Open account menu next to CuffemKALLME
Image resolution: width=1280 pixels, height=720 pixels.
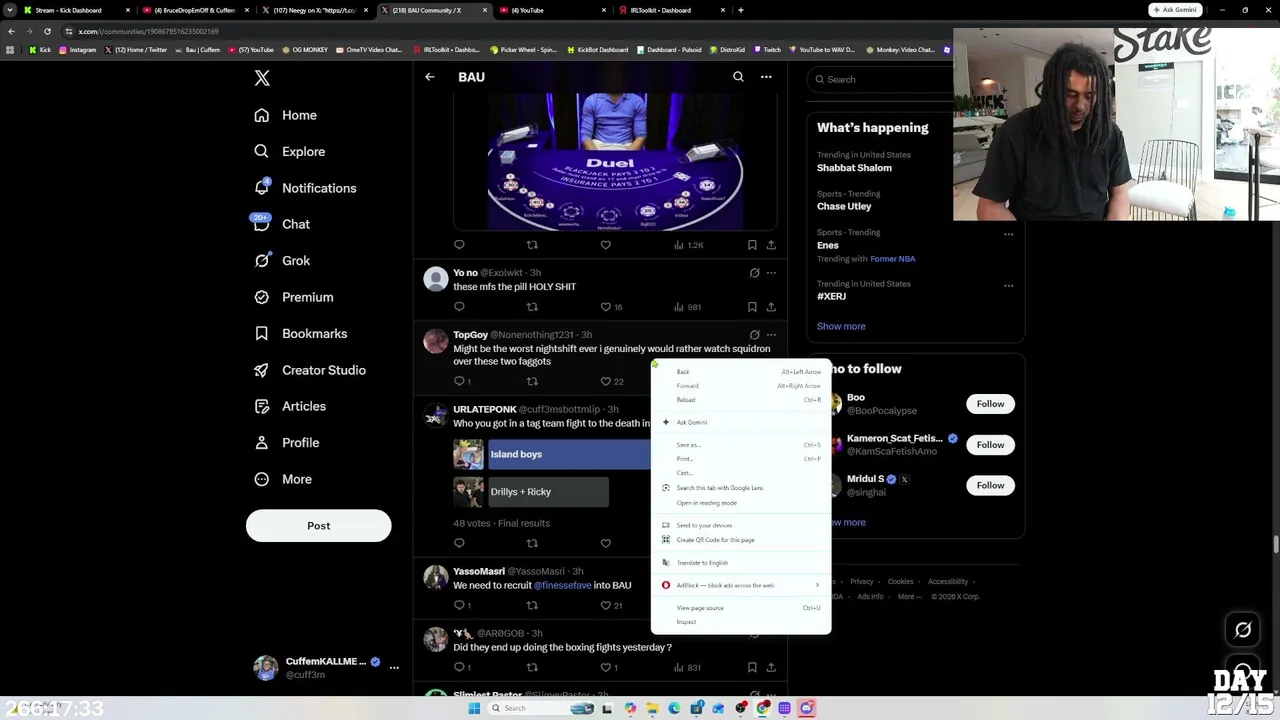(x=394, y=667)
